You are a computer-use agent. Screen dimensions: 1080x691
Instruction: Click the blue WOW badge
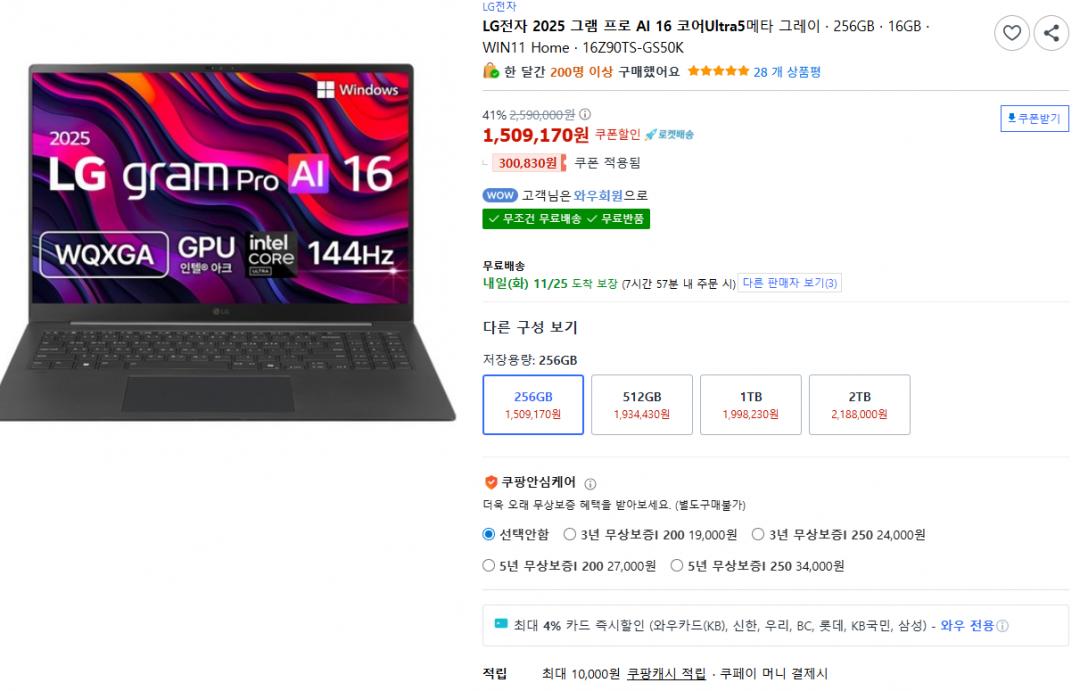tap(500, 196)
